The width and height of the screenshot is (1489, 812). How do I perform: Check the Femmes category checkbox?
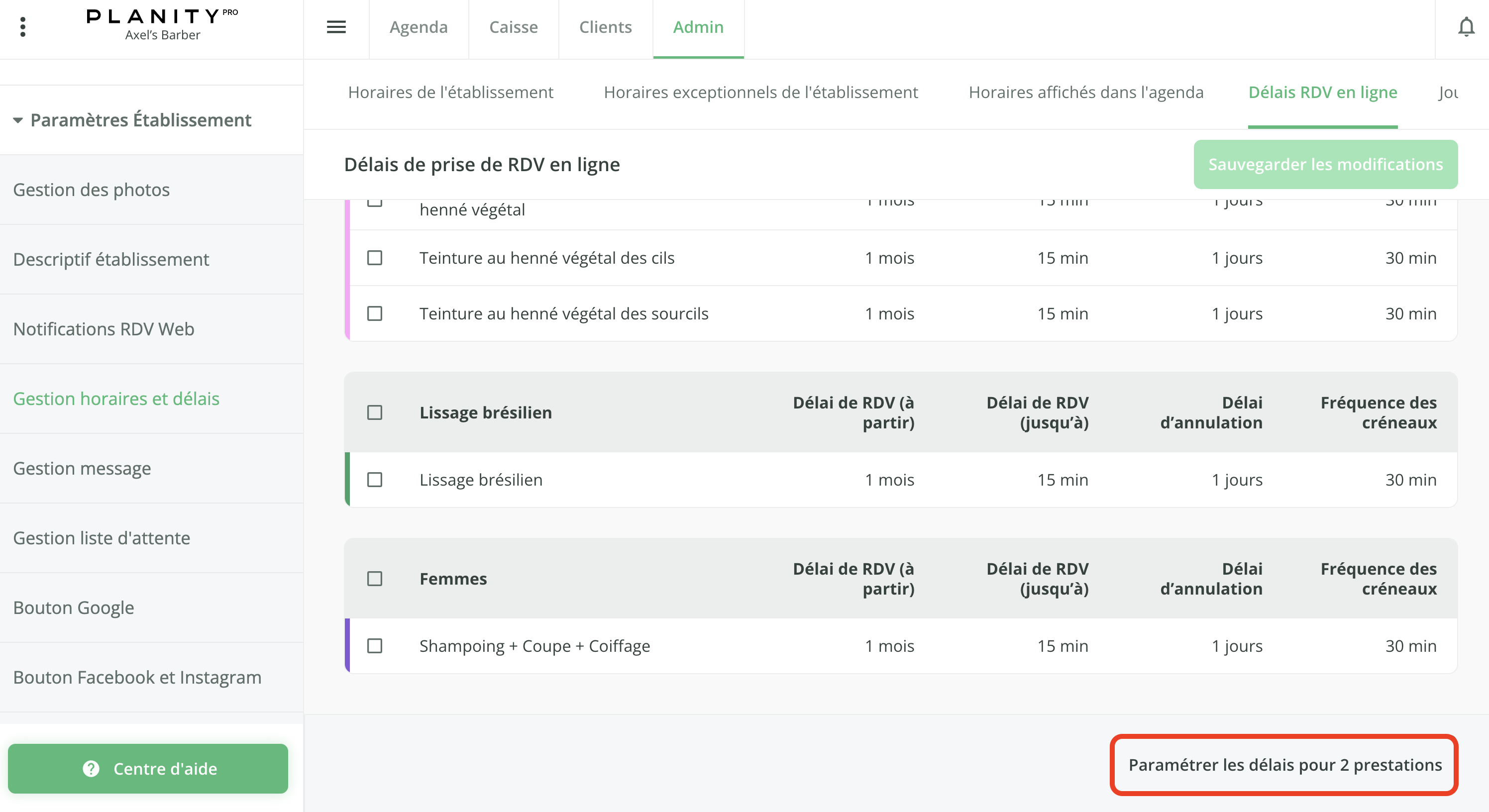point(375,578)
